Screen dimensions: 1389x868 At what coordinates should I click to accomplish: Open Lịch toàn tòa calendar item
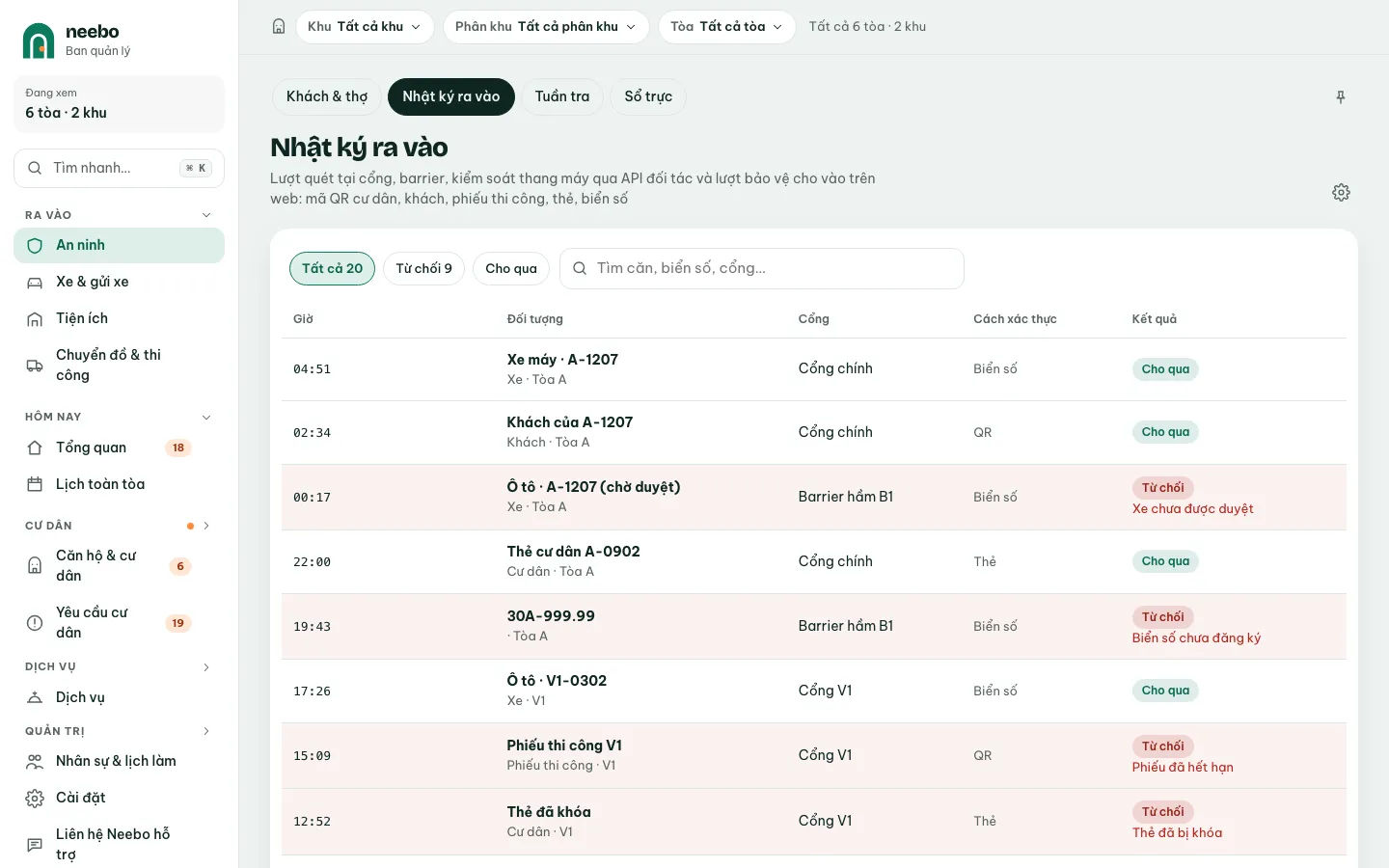point(119,484)
